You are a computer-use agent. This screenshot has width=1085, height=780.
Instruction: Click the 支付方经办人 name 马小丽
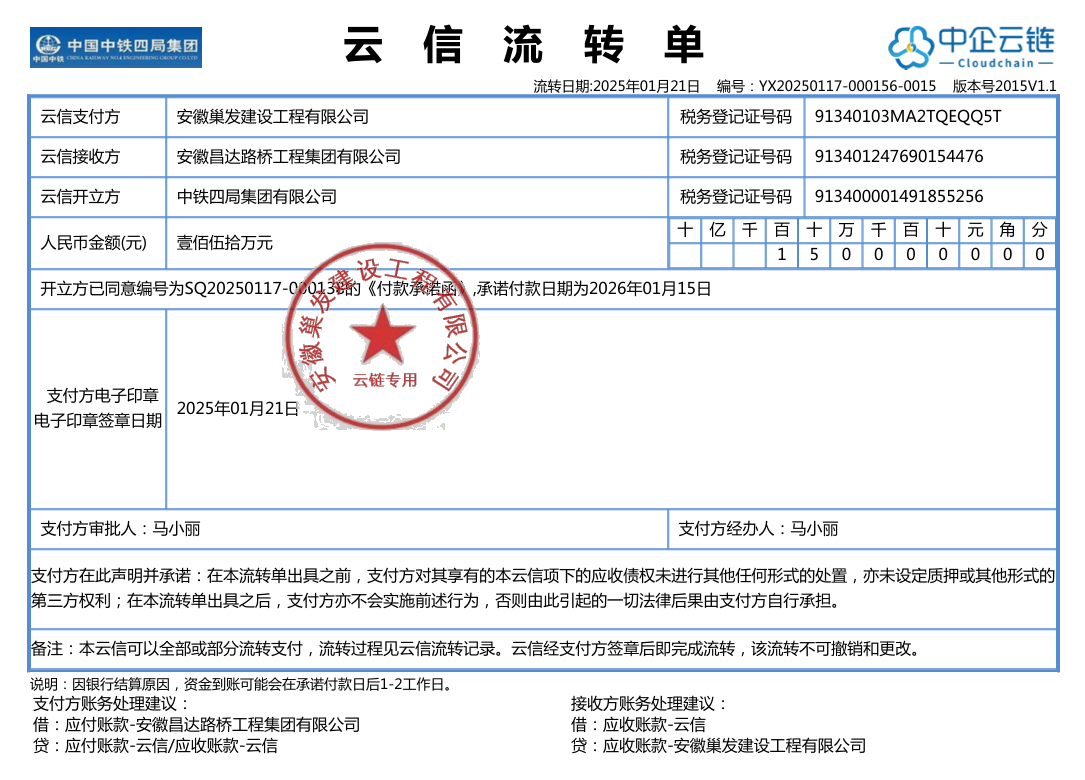pos(814,529)
